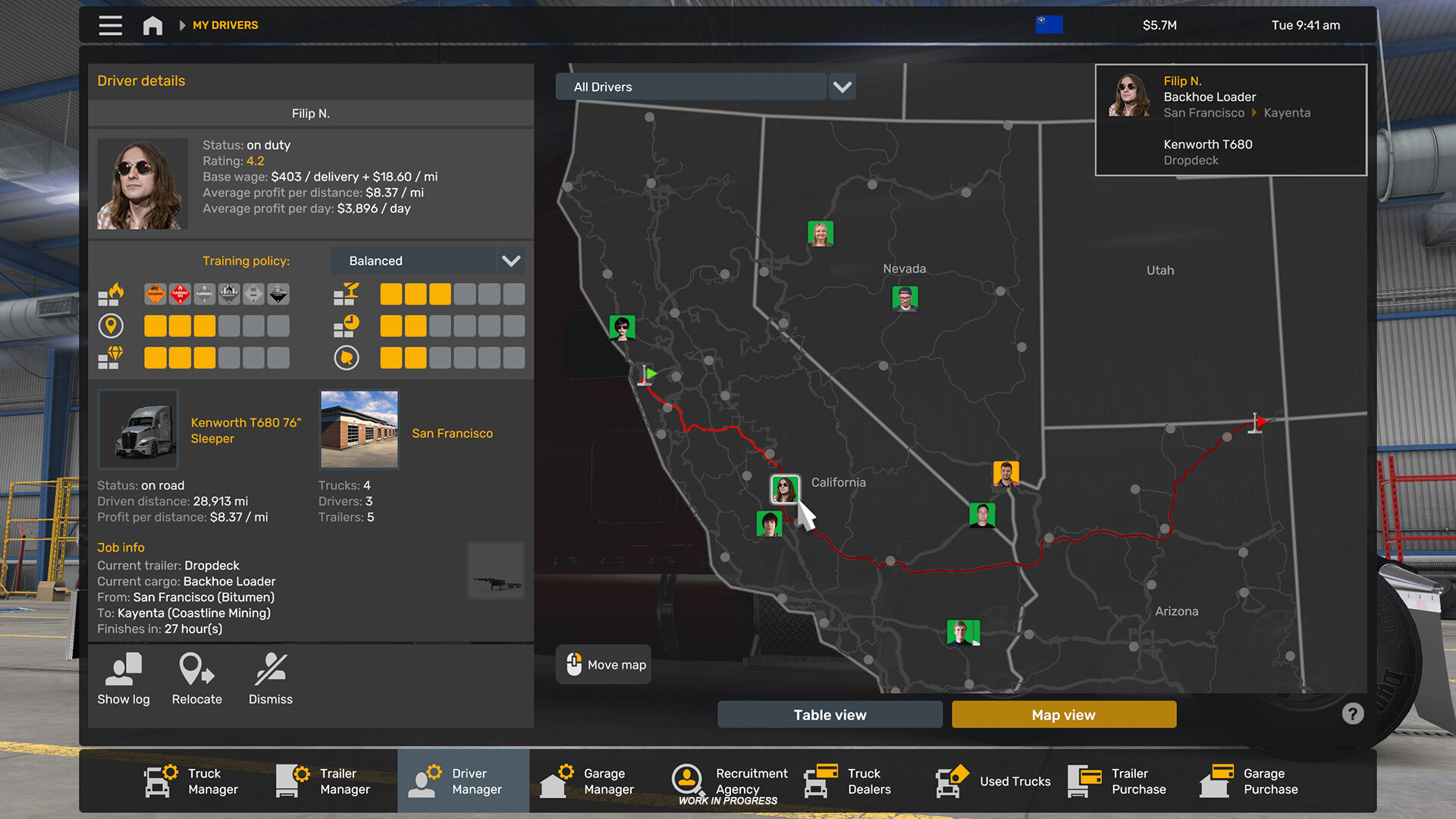Open Recruitment Agency
The height and width of the screenshot is (819, 1456).
coord(729,781)
